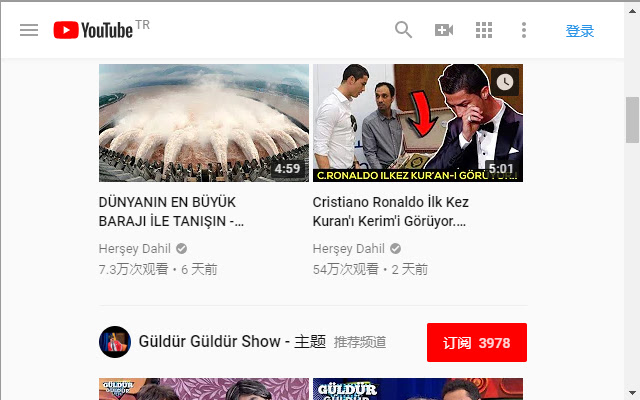
Task: Click the 推荐频道 label
Action: point(360,342)
